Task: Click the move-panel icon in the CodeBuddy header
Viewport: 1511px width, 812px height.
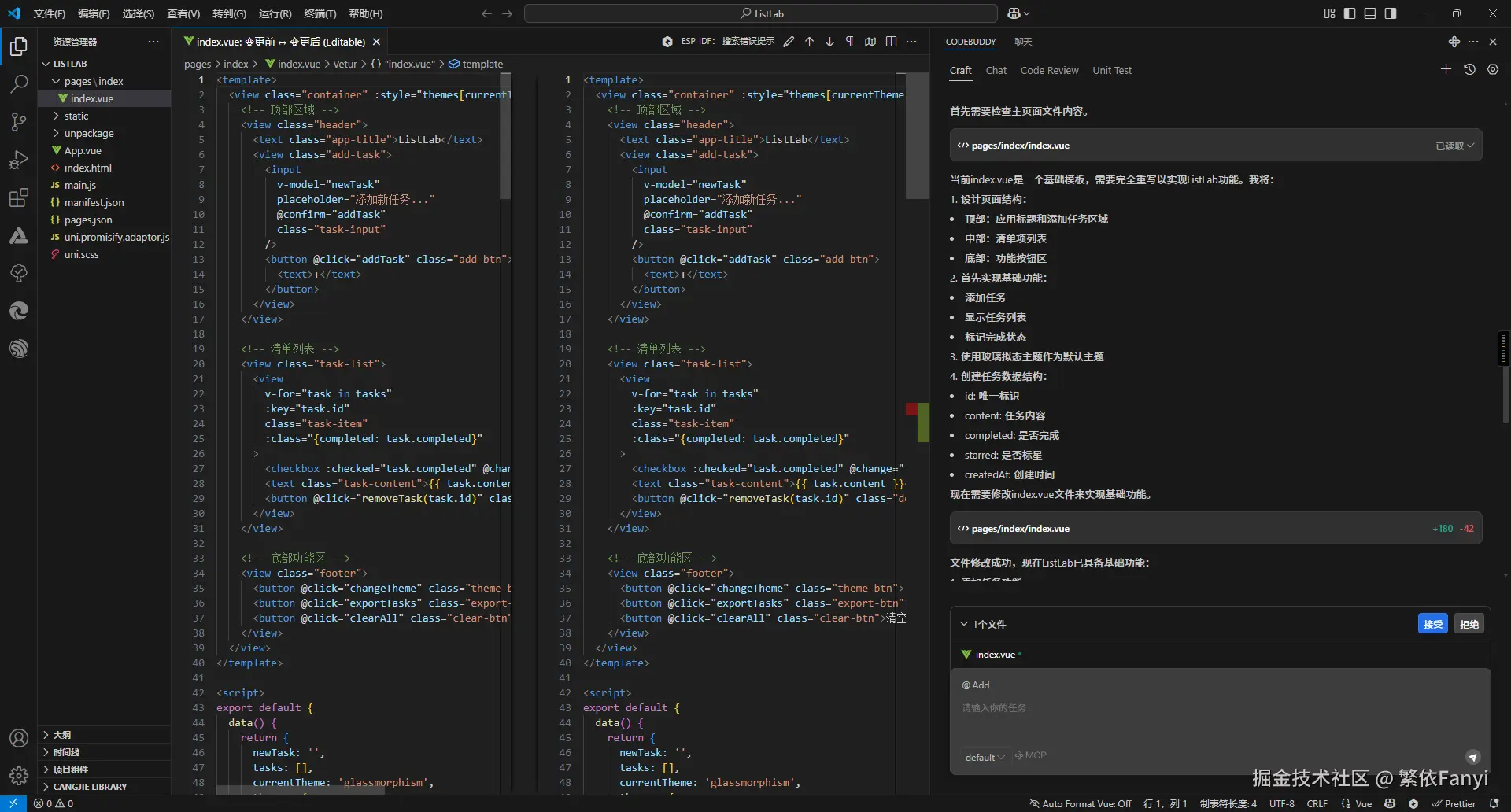Action: pyautogui.click(x=1454, y=42)
